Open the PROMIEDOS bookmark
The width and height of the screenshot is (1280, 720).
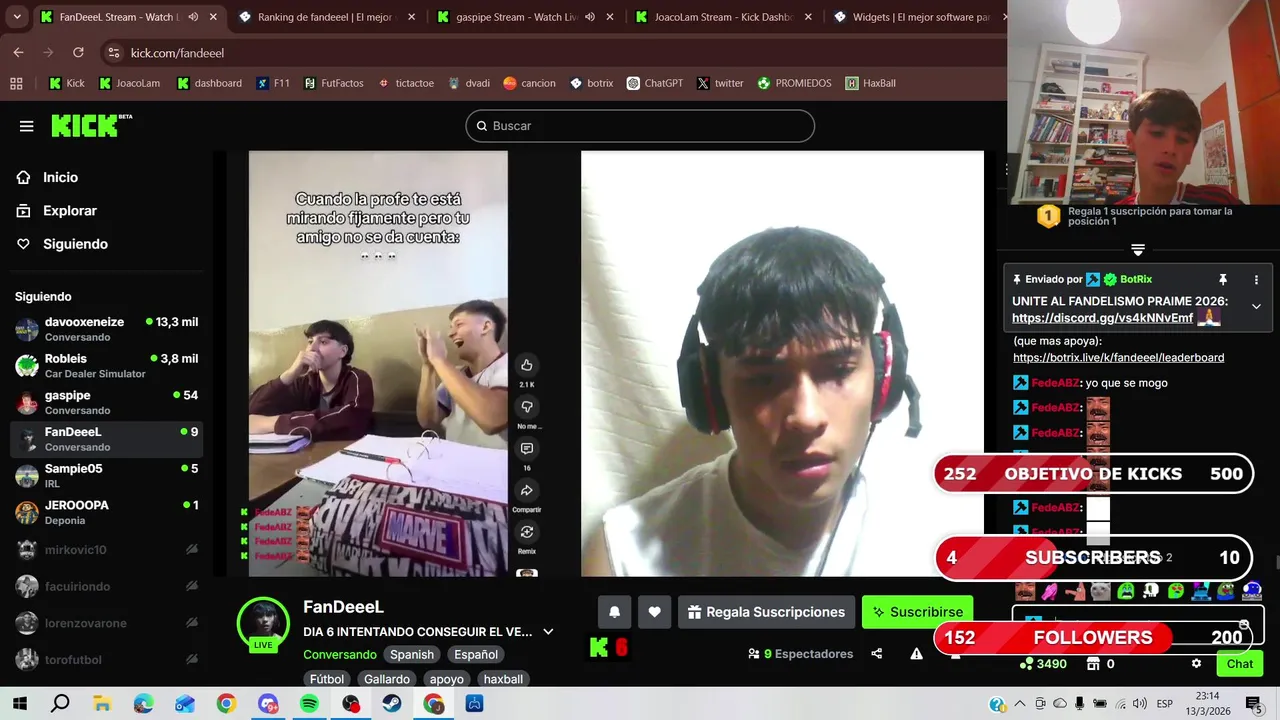tap(794, 83)
